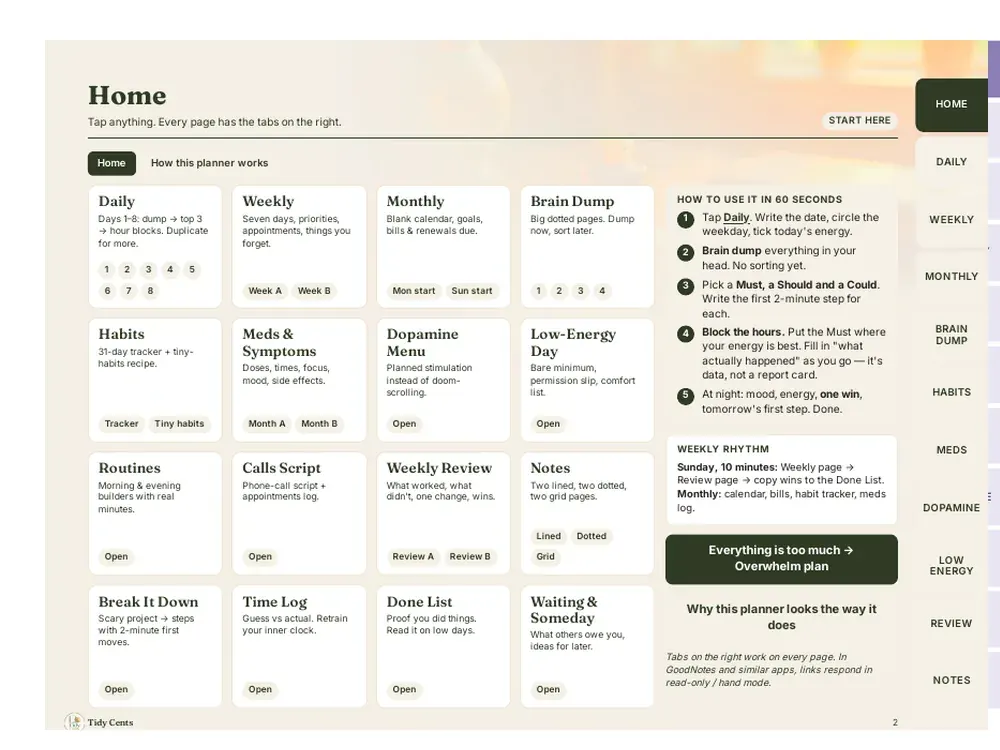Open Meds & Symptoms Month A
Image resolution: width=1000 pixels, height=750 pixels.
coord(267,424)
